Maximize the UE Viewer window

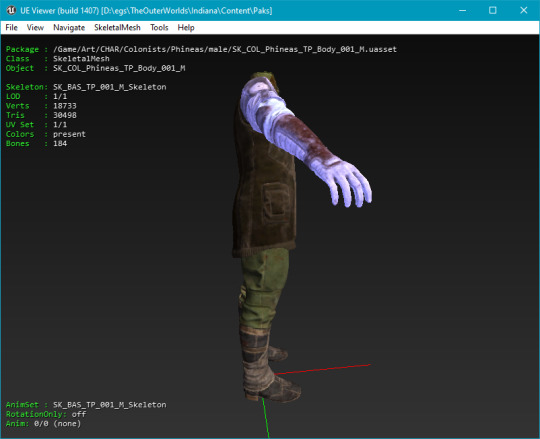tap(493, 10)
